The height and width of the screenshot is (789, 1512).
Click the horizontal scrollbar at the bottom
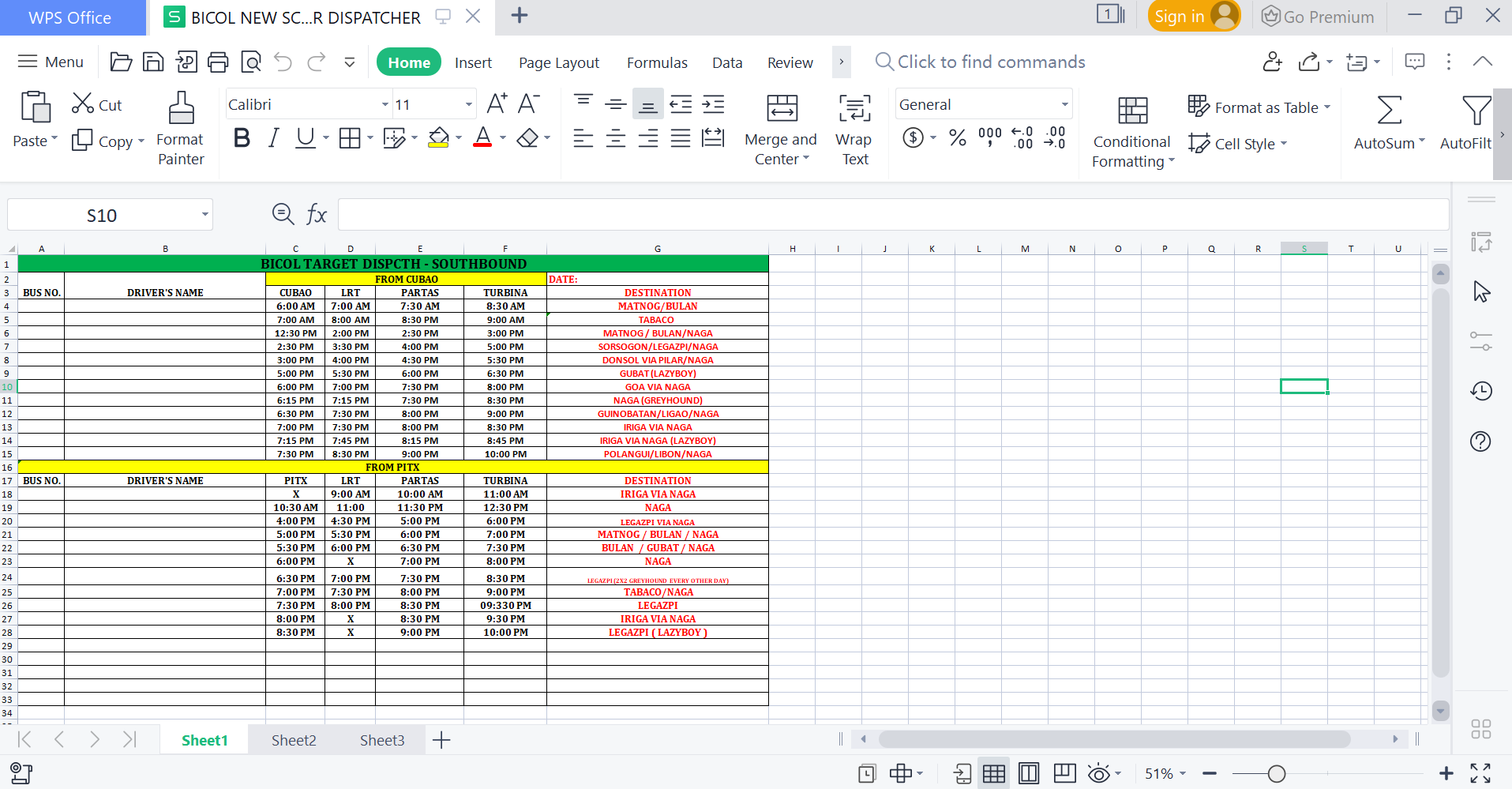point(1114,739)
